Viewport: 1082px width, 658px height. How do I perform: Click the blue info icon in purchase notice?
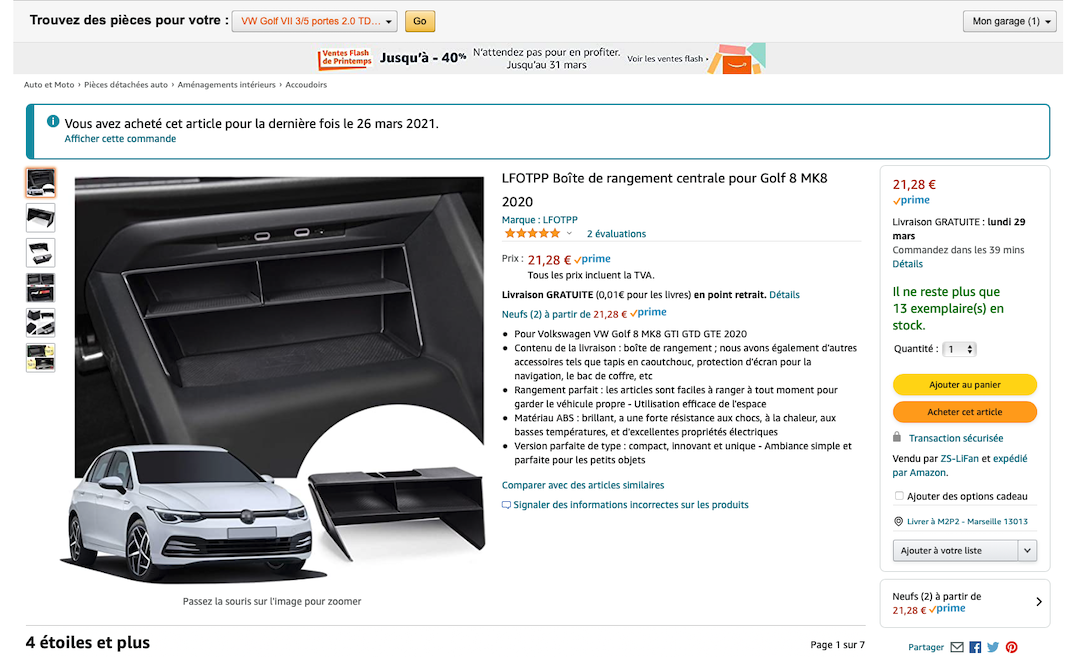coord(52,121)
